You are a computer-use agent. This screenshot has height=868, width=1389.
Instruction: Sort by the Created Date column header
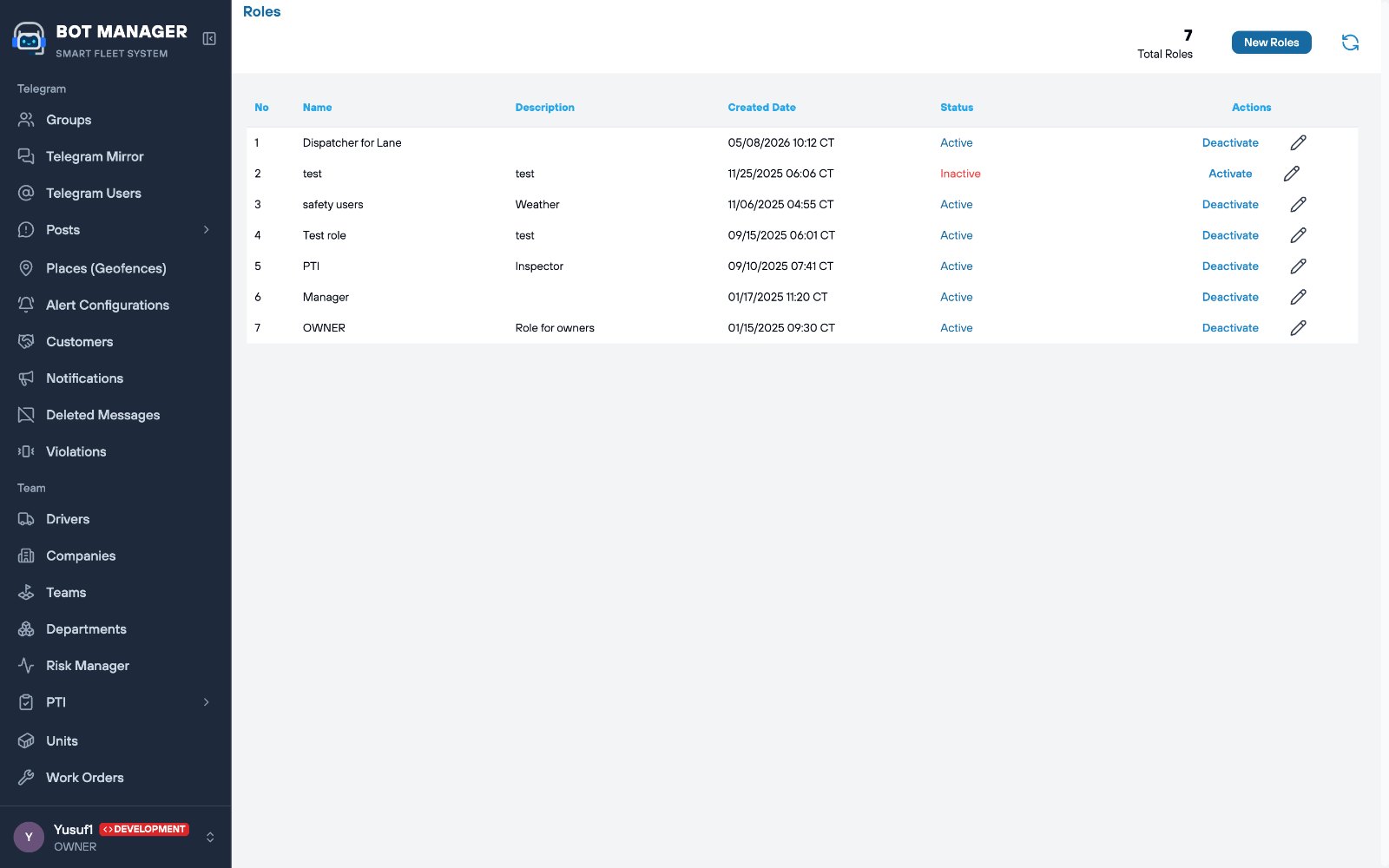(x=761, y=108)
